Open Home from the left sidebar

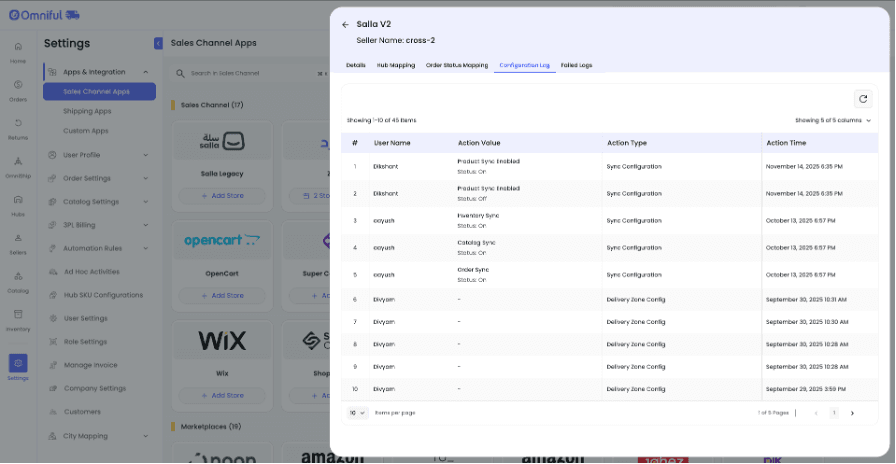tap(18, 53)
